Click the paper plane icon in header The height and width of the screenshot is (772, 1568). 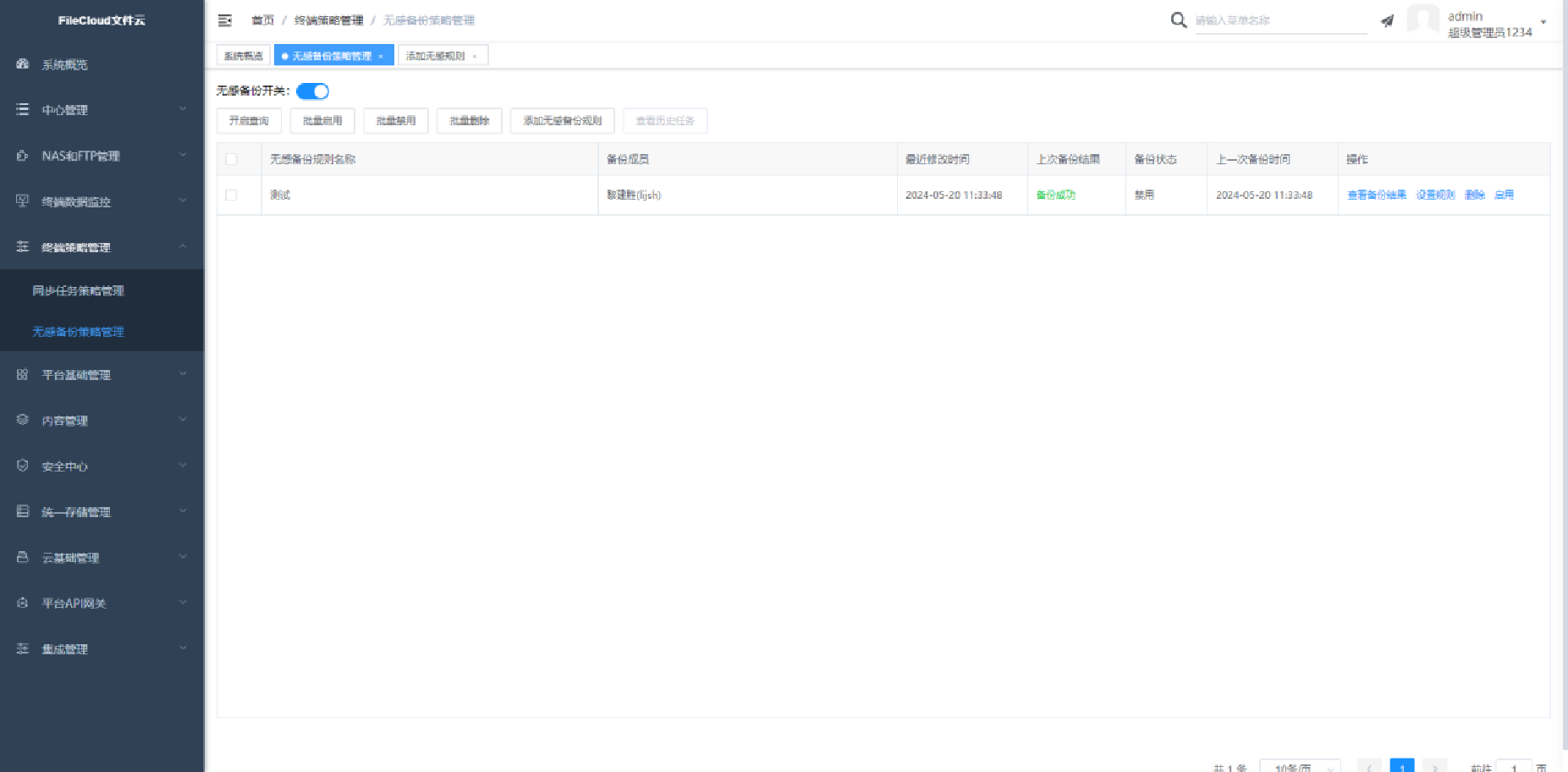pos(1387,21)
